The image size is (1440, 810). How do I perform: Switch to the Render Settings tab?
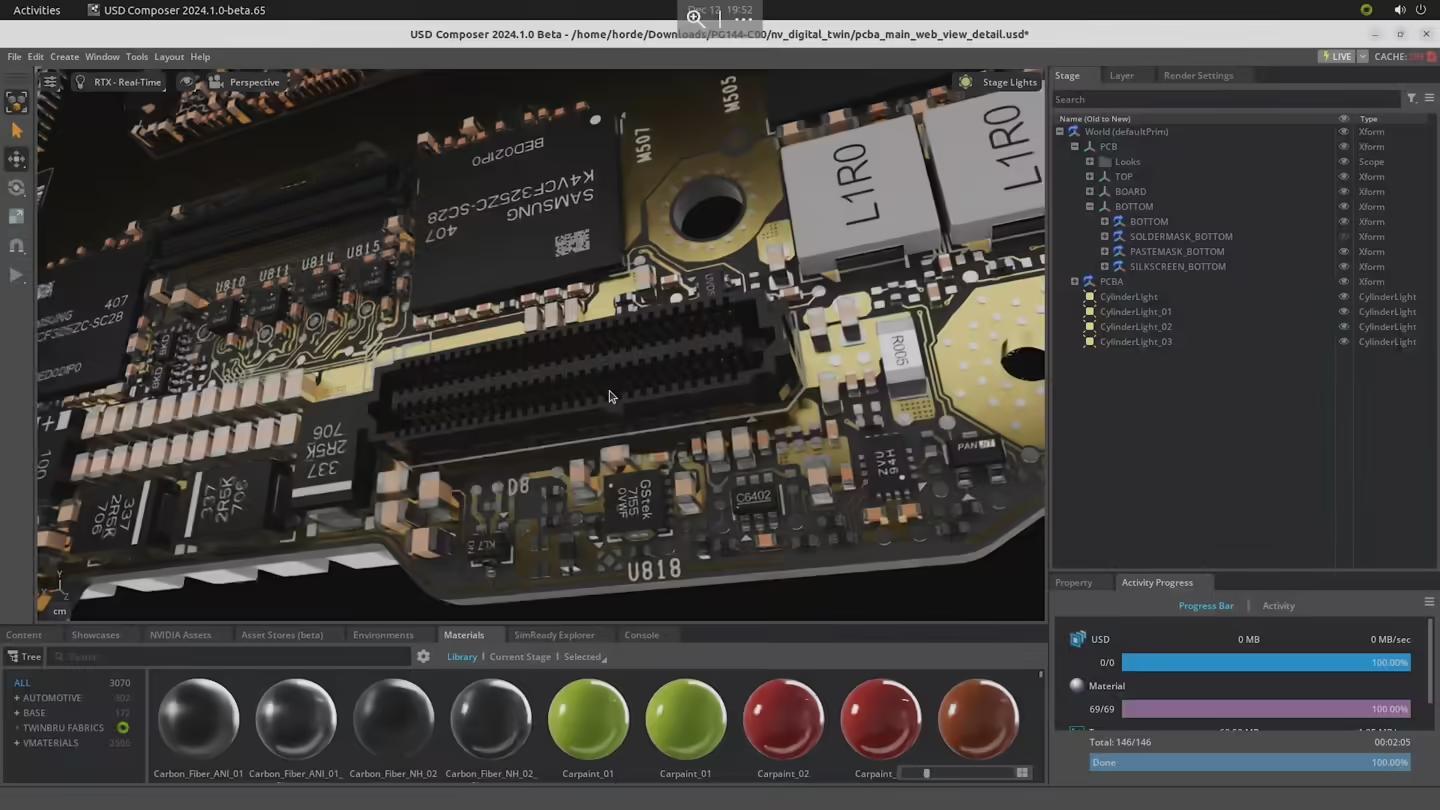click(1197, 76)
